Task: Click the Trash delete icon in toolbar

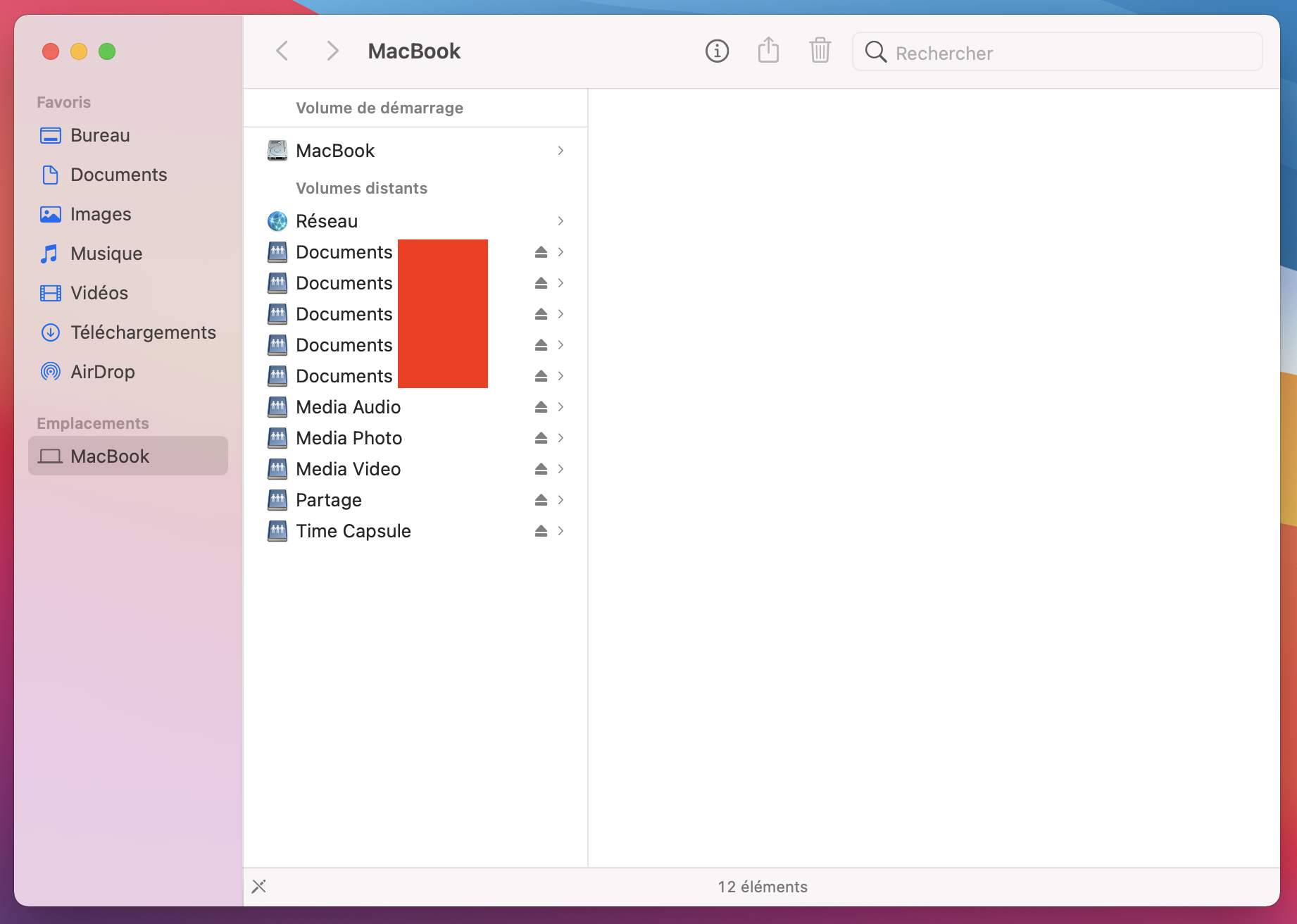Action: click(x=820, y=51)
